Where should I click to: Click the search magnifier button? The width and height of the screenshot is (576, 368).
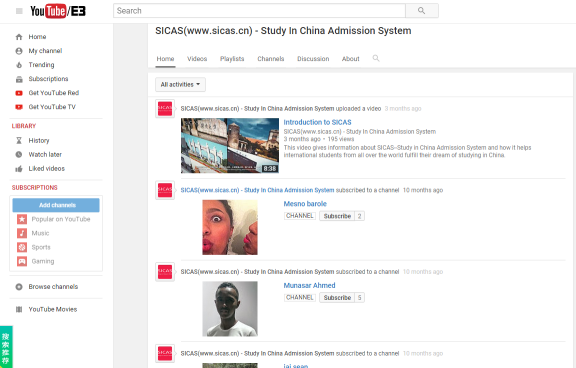tap(422, 11)
